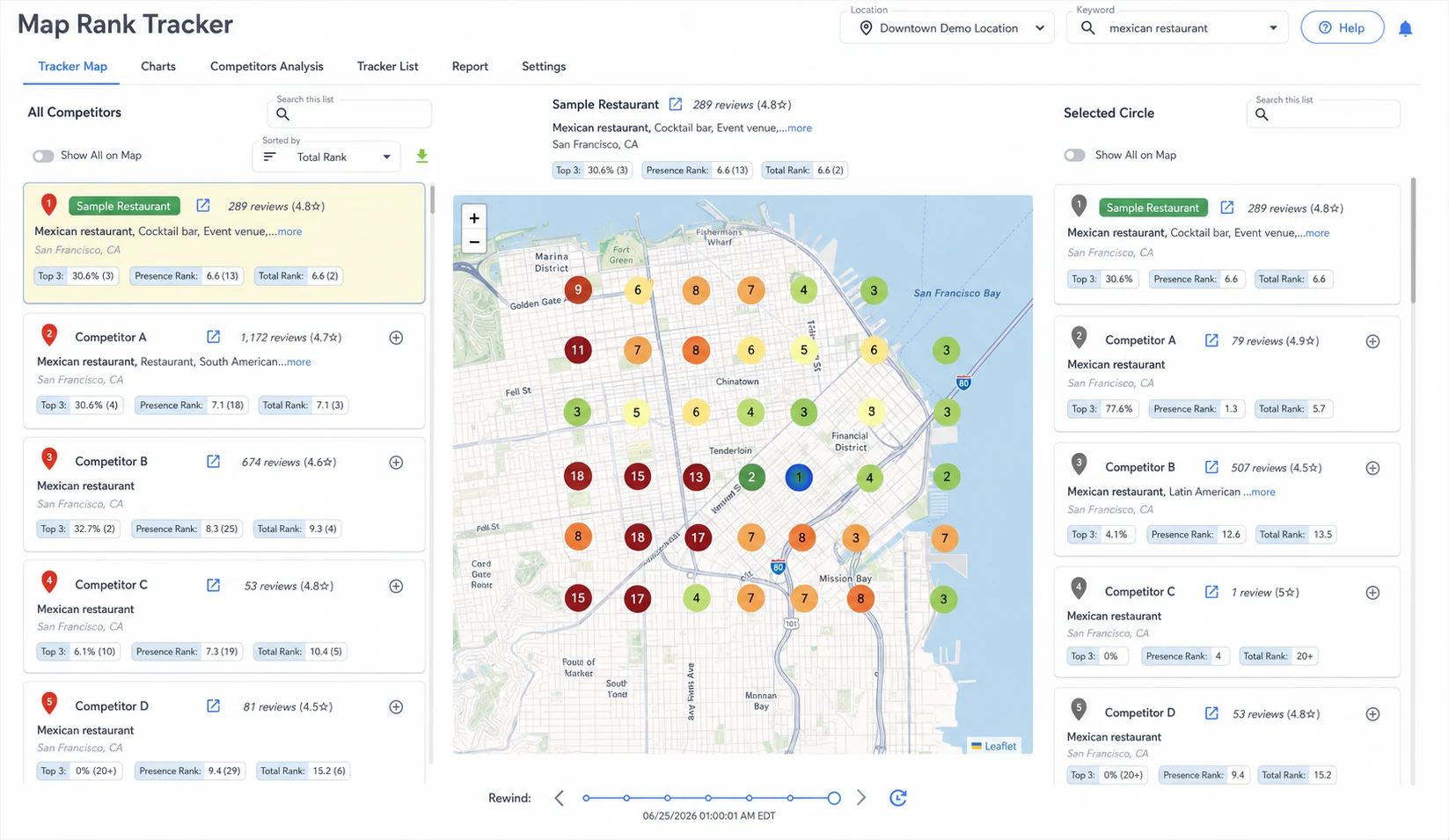Open Sample Restaurant link icon in Selected Circle
This screenshot has width=1449, height=840.
pos(1227,208)
